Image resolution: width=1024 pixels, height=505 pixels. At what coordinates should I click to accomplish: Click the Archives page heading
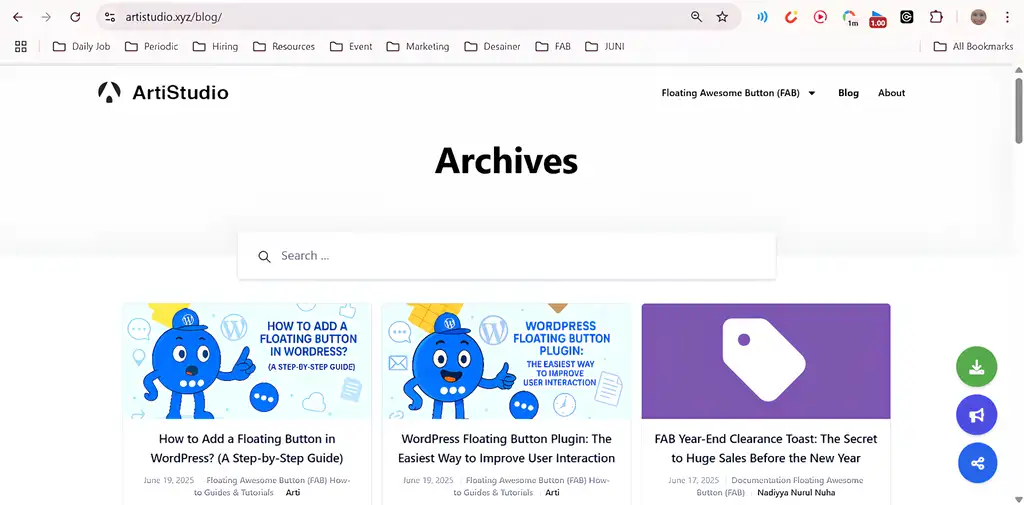[506, 160]
